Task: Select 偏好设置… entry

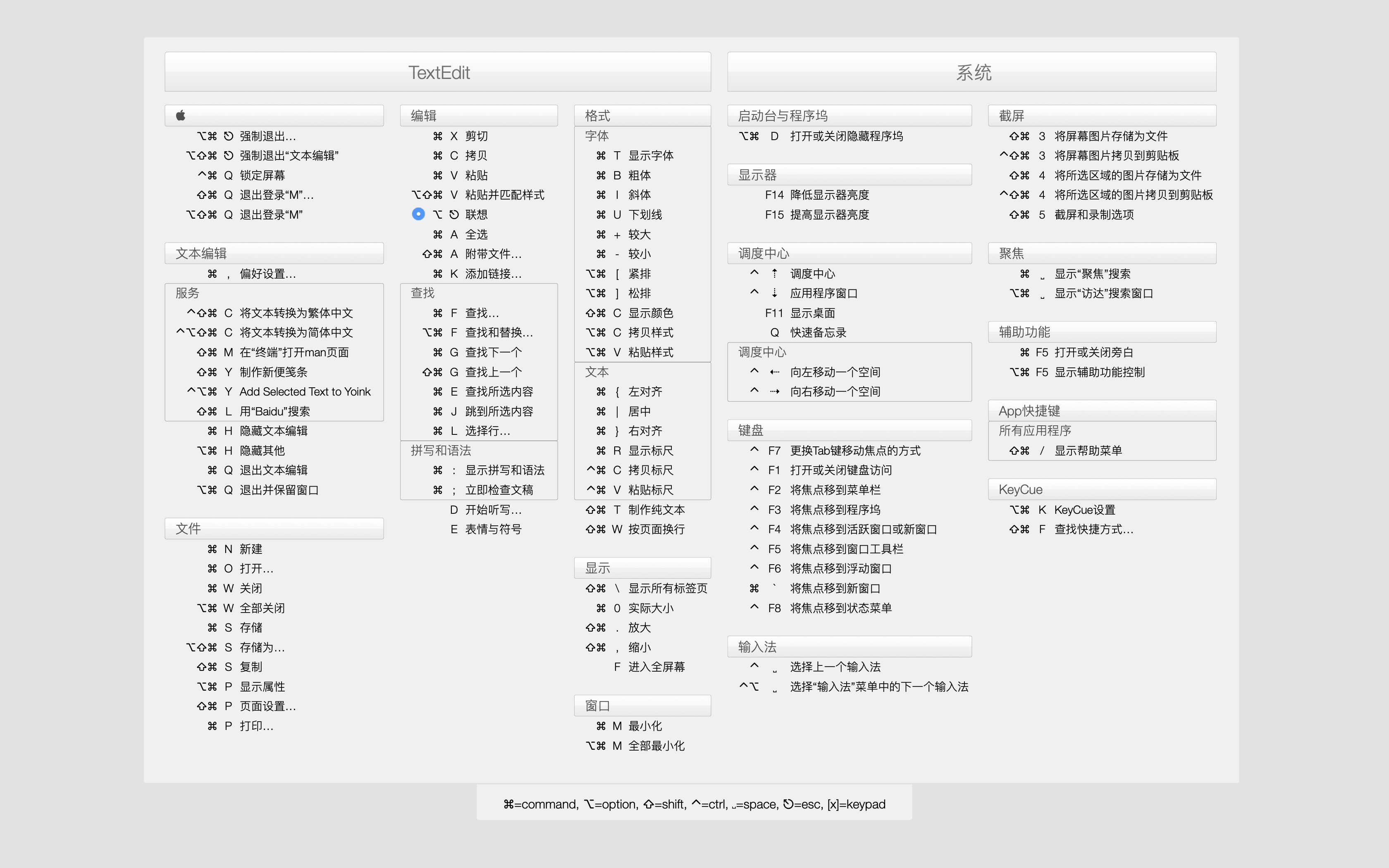Action: tap(252, 274)
